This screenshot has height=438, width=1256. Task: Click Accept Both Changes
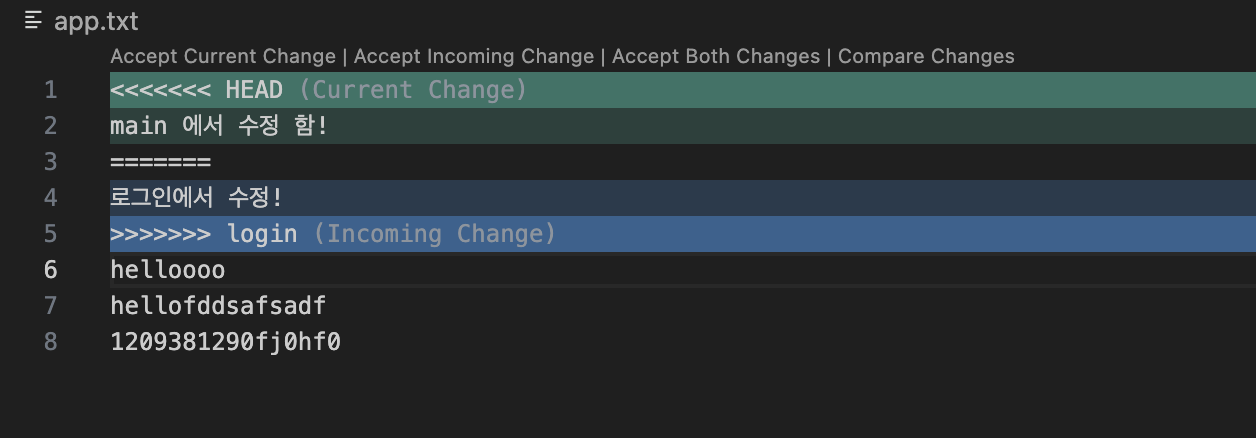(x=716, y=56)
